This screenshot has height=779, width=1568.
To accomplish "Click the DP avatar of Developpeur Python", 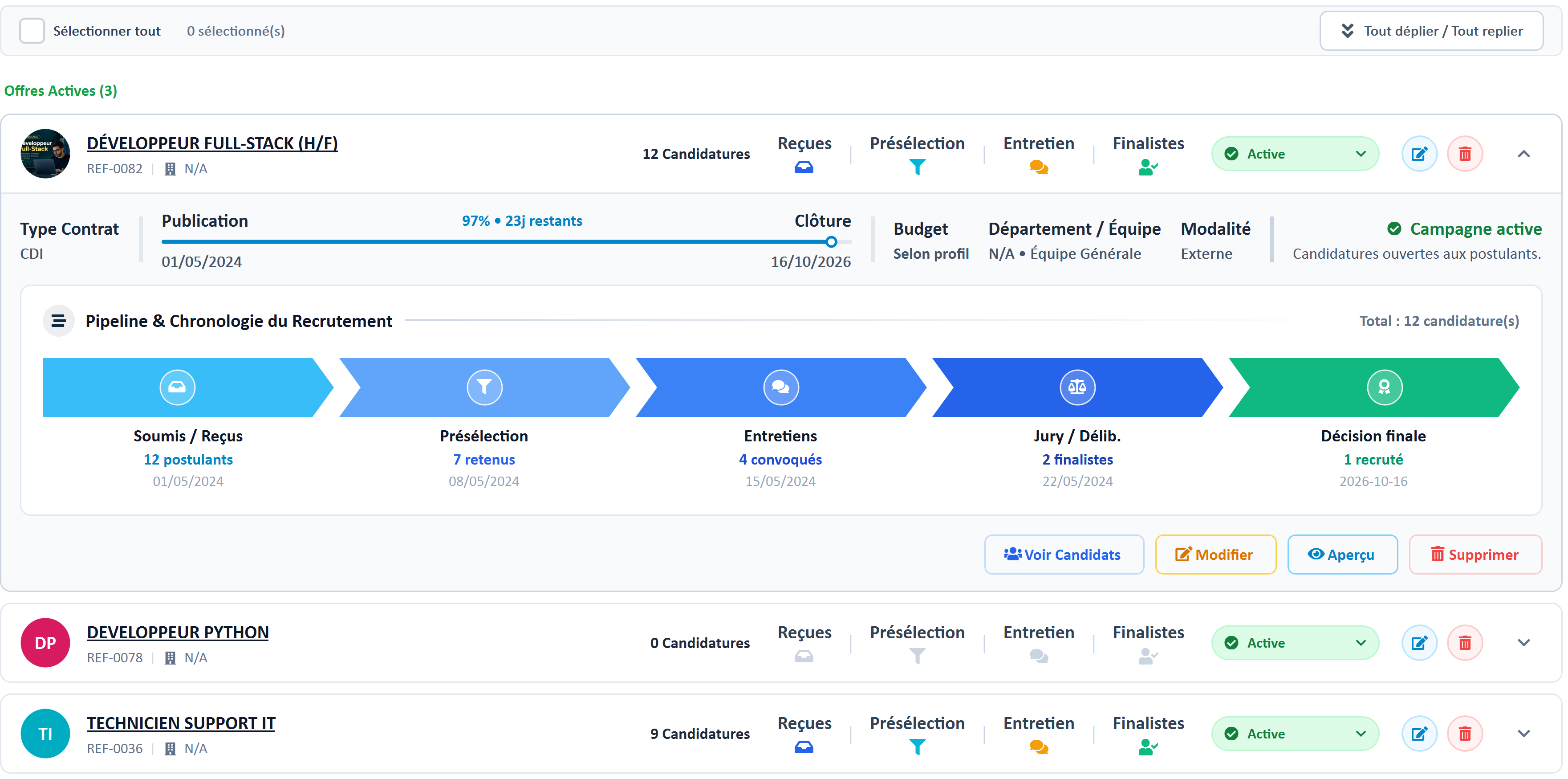I will (45, 643).
